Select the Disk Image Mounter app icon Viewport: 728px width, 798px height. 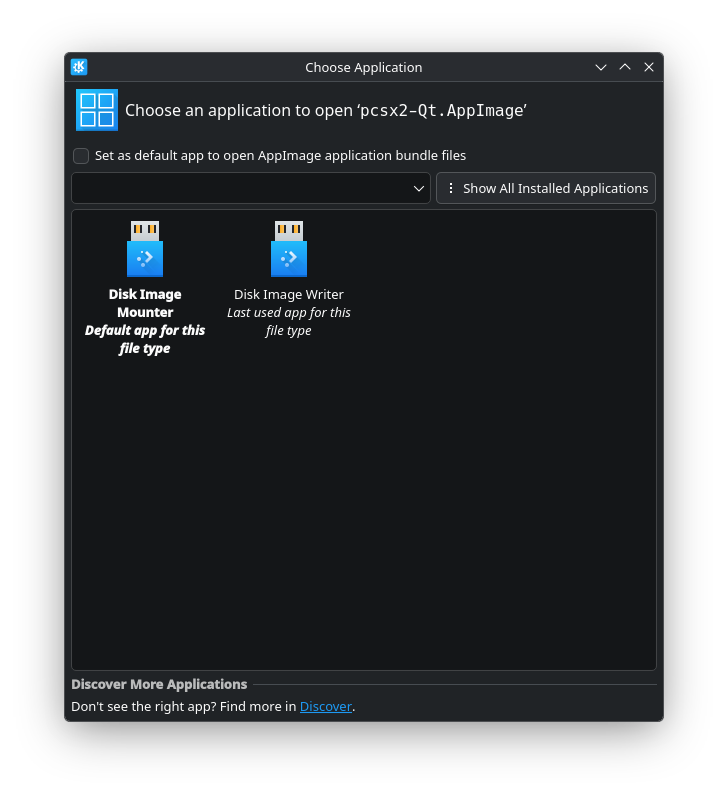pos(145,248)
